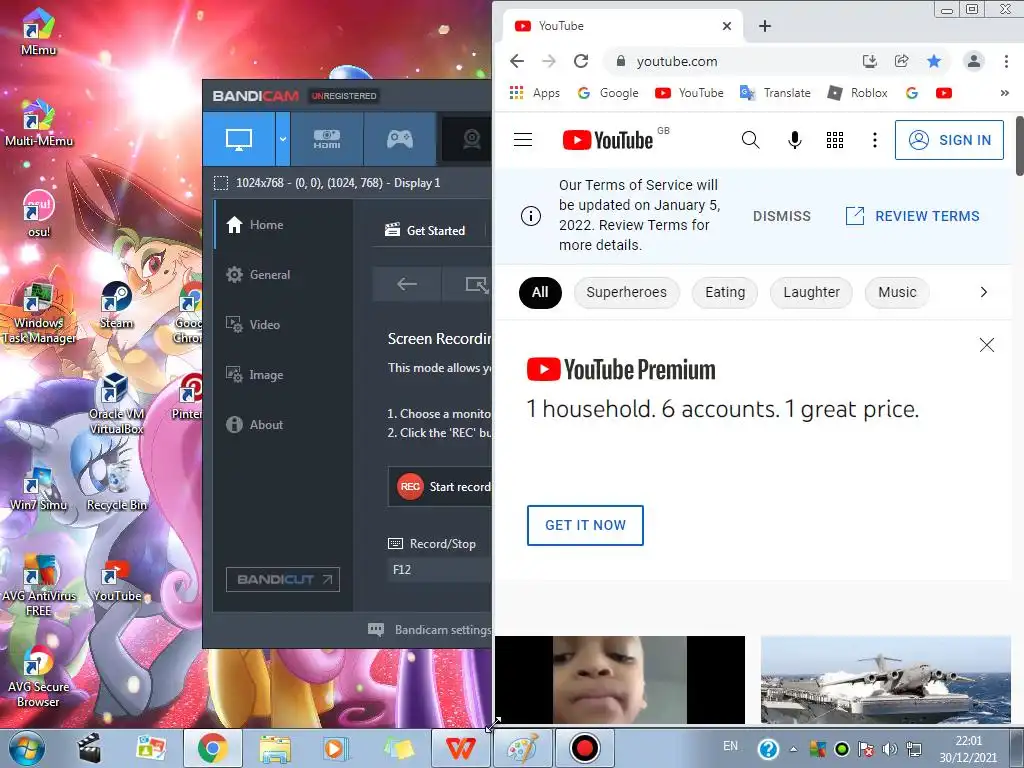Click the SIGN IN button
The width and height of the screenshot is (1024, 768).
click(949, 140)
